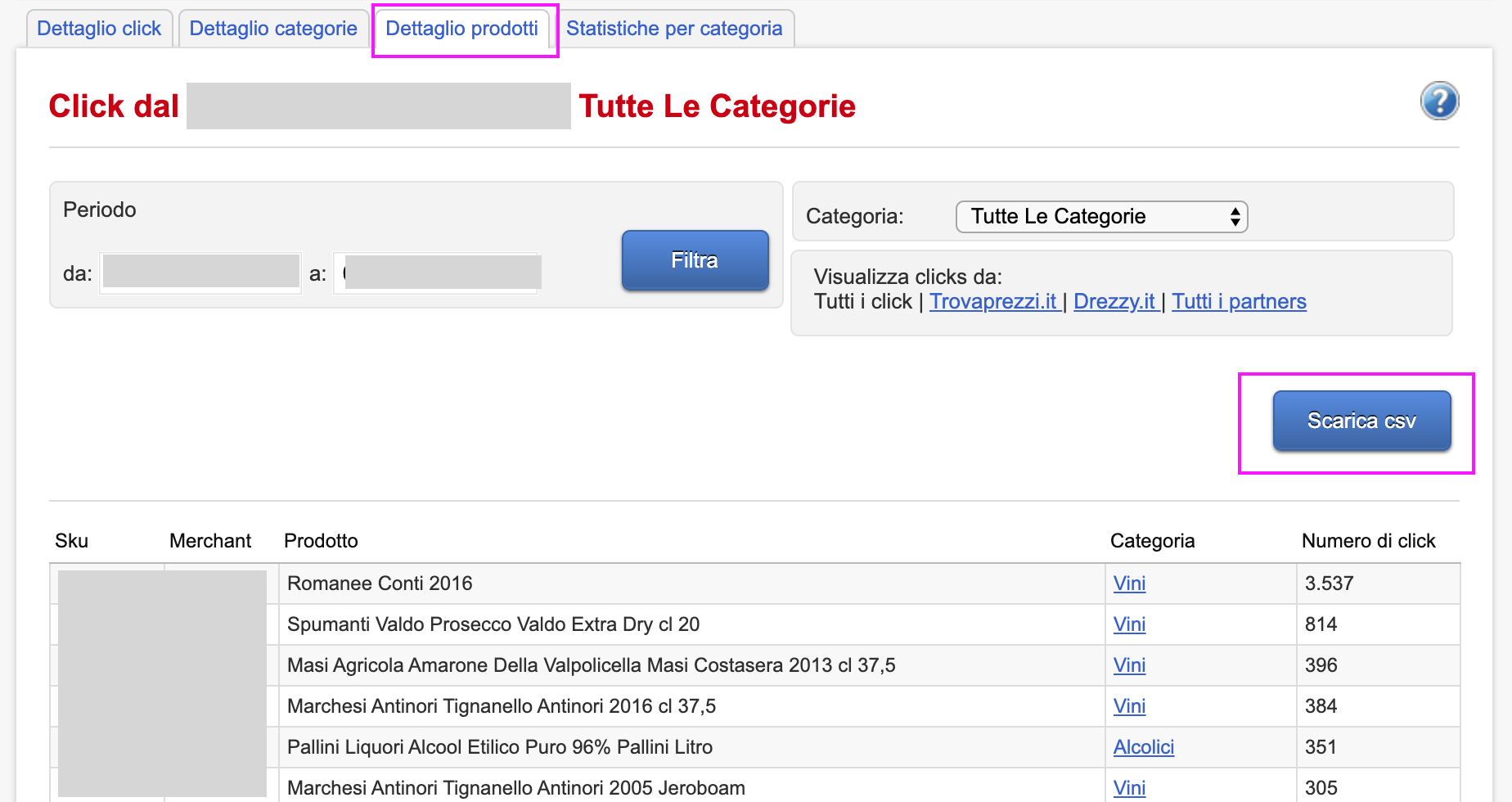Click the 'Click dal' red heading

click(114, 106)
